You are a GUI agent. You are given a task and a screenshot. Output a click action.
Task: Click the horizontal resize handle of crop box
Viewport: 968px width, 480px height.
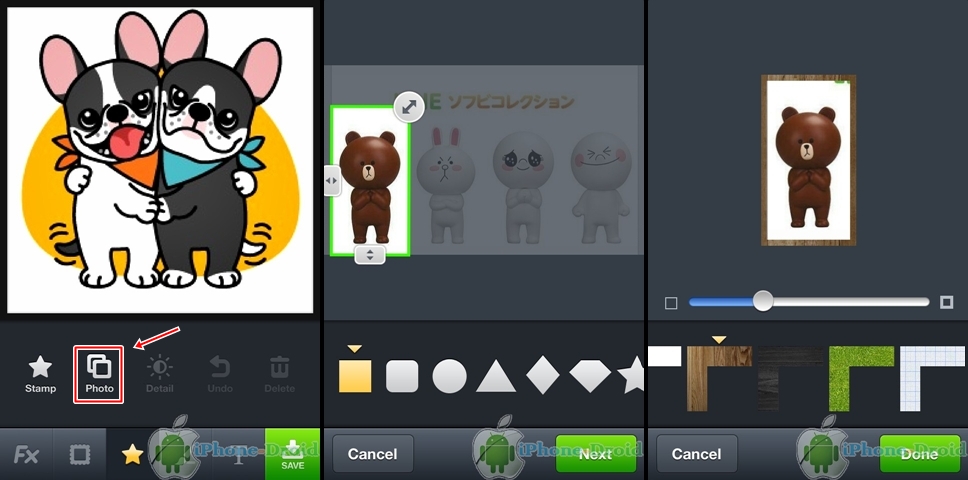(332, 181)
